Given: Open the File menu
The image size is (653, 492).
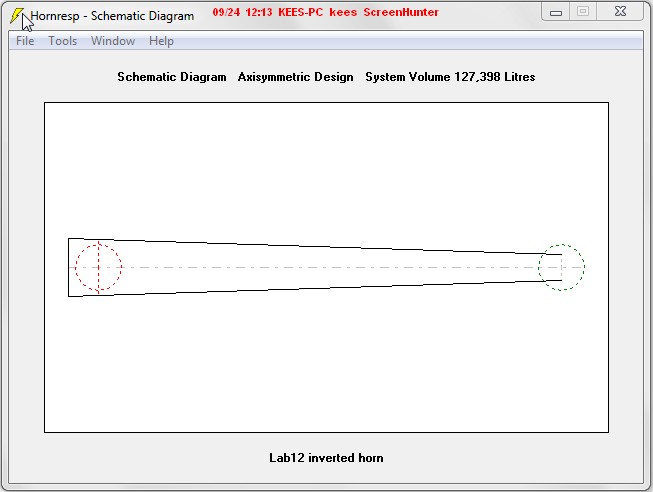Looking at the screenshot, I should click(x=25, y=41).
